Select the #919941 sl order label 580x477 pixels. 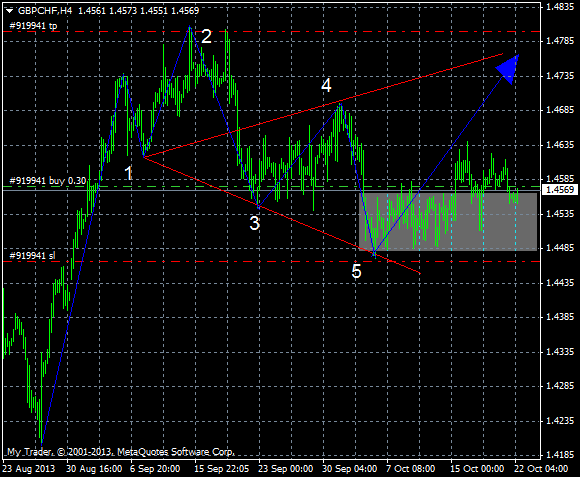[x=32, y=256]
